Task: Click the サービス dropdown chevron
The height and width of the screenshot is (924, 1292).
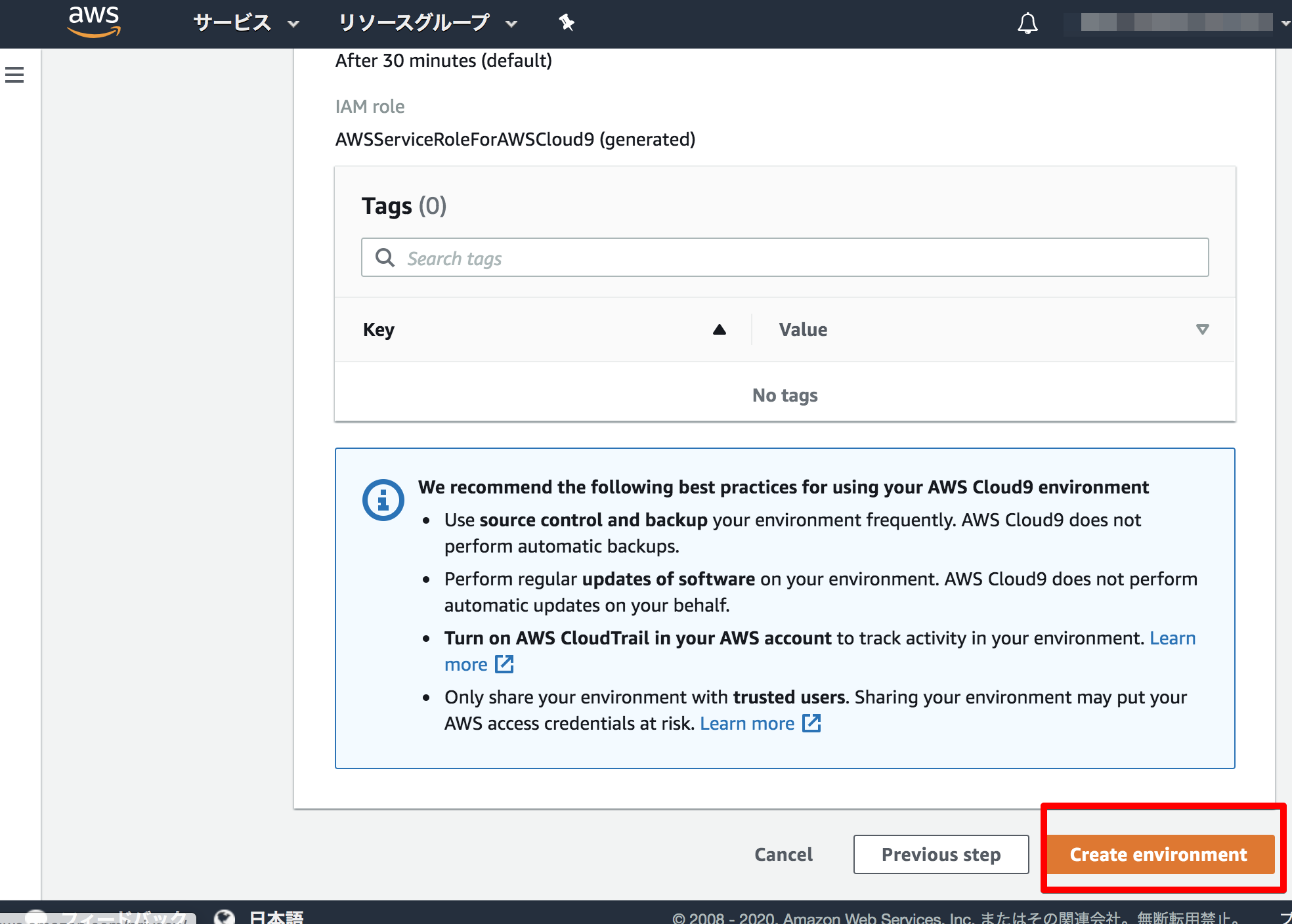Action: tap(293, 24)
